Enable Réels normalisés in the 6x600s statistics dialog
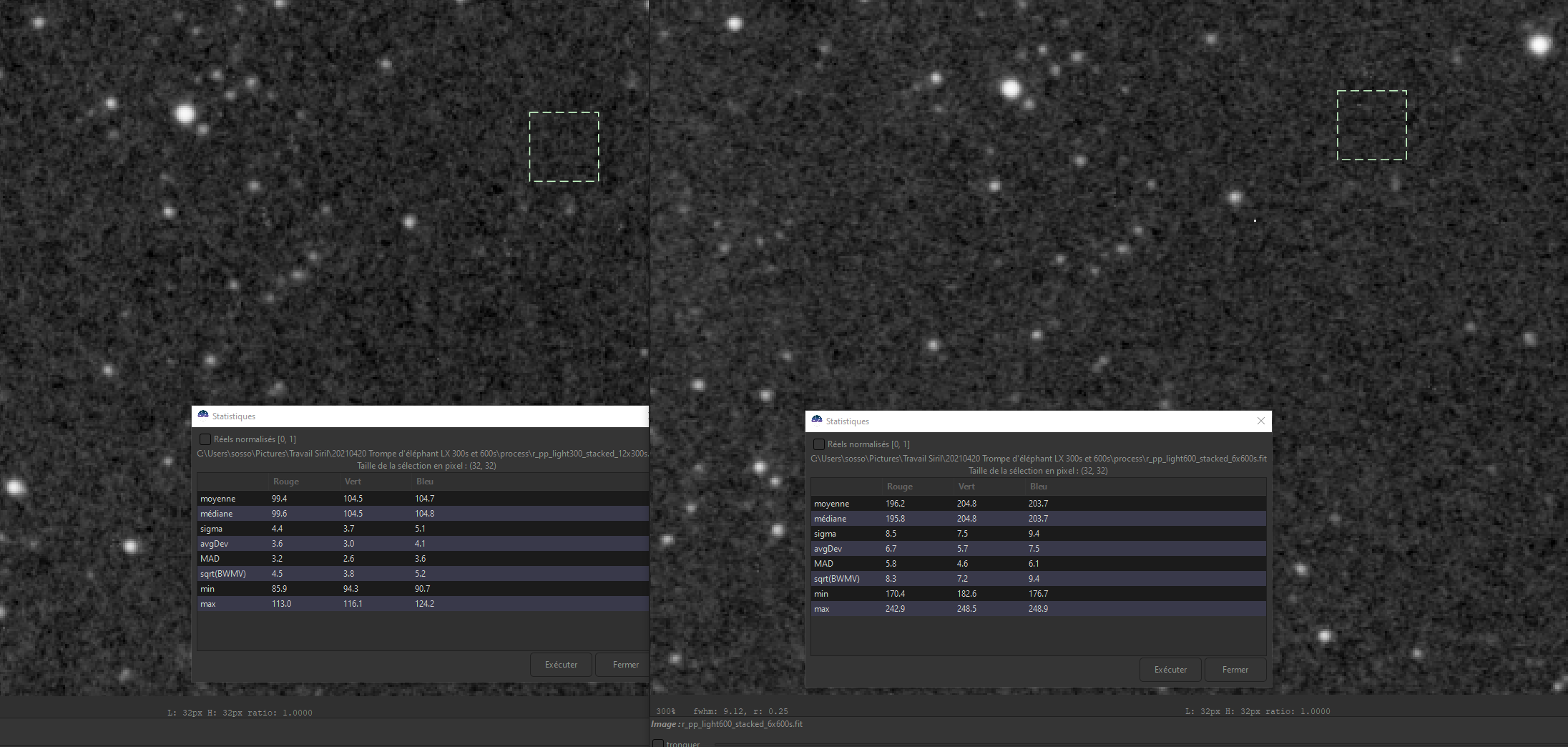This screenshot has height=747, width=1568. (x=819, y=444)
